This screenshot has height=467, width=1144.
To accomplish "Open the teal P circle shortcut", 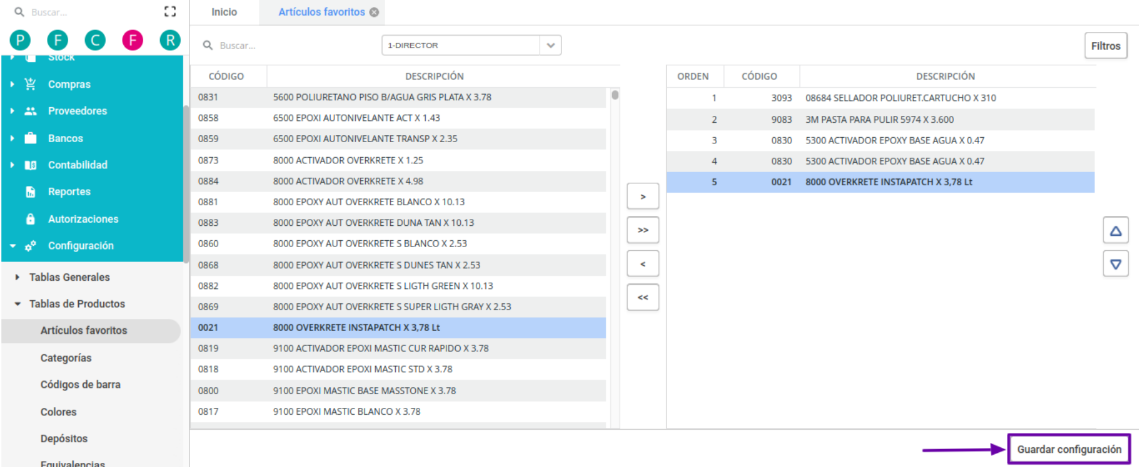I will (x=20, y=40).
